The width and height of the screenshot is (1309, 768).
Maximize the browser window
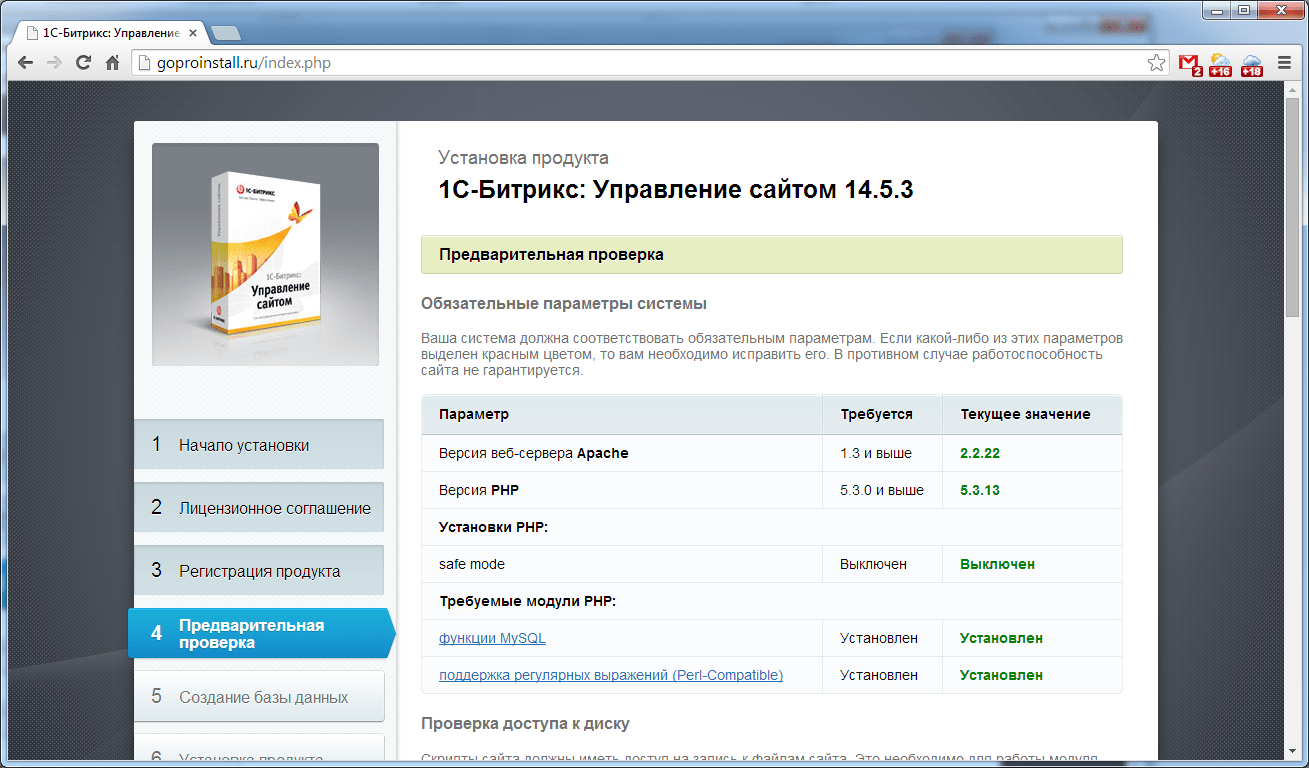(x=1244, y=10)
